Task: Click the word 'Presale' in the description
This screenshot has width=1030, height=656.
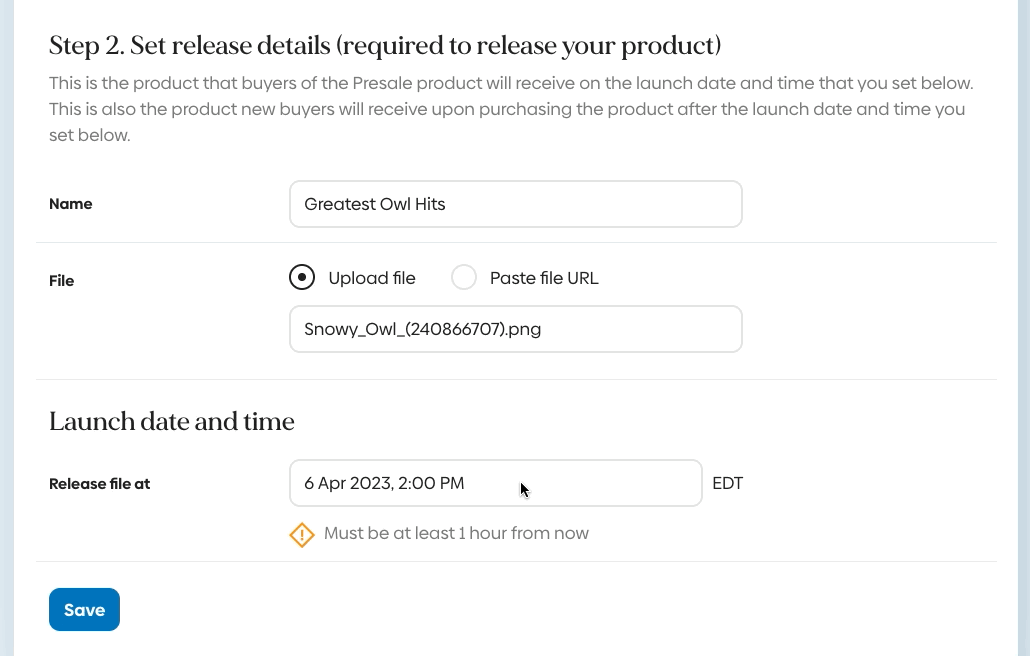Action: point(407,83)
